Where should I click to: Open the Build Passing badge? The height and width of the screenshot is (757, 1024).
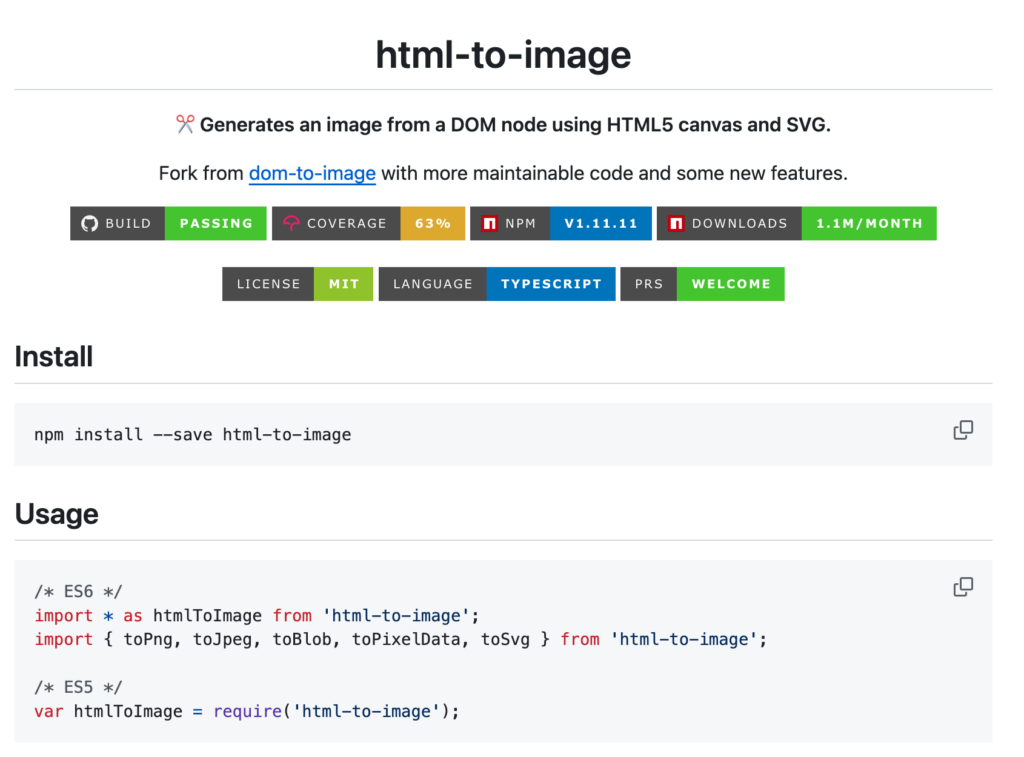pyautogui.click(x=168, y=223)
